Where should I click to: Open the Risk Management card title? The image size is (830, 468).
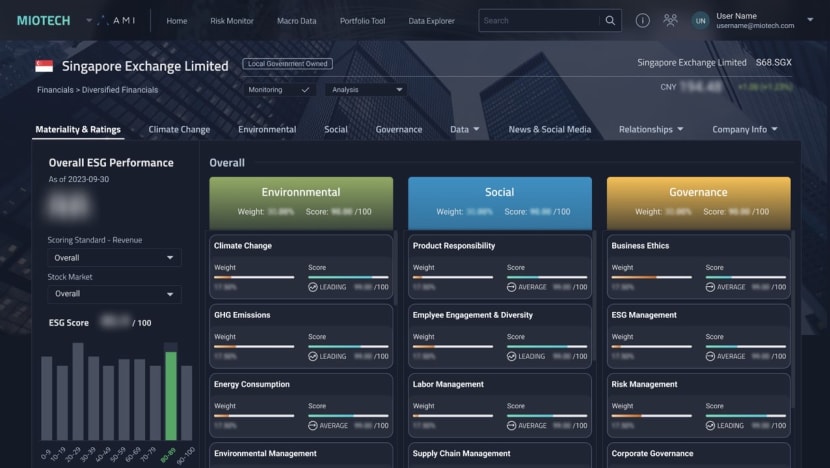click(x=644, y=384)
